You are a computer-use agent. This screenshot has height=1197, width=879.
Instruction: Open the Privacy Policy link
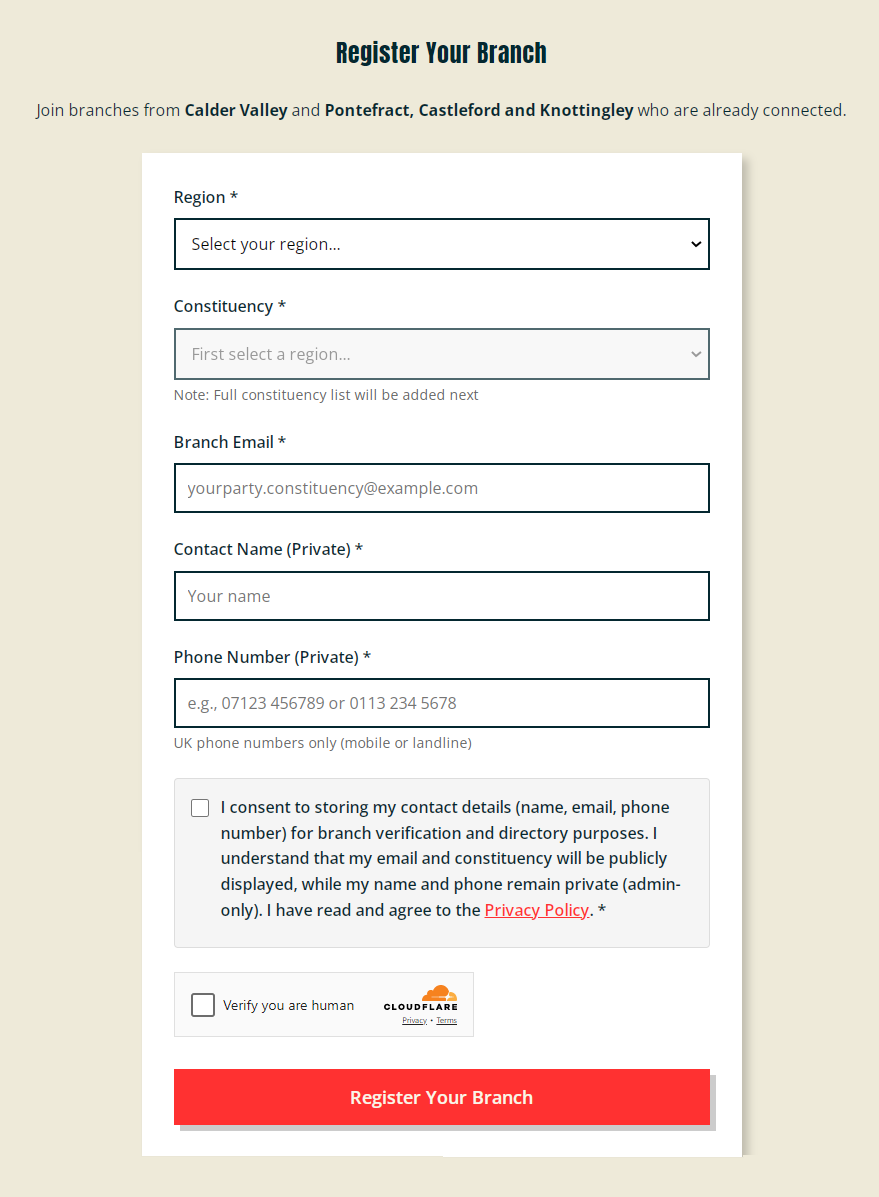tap(536, 910)
